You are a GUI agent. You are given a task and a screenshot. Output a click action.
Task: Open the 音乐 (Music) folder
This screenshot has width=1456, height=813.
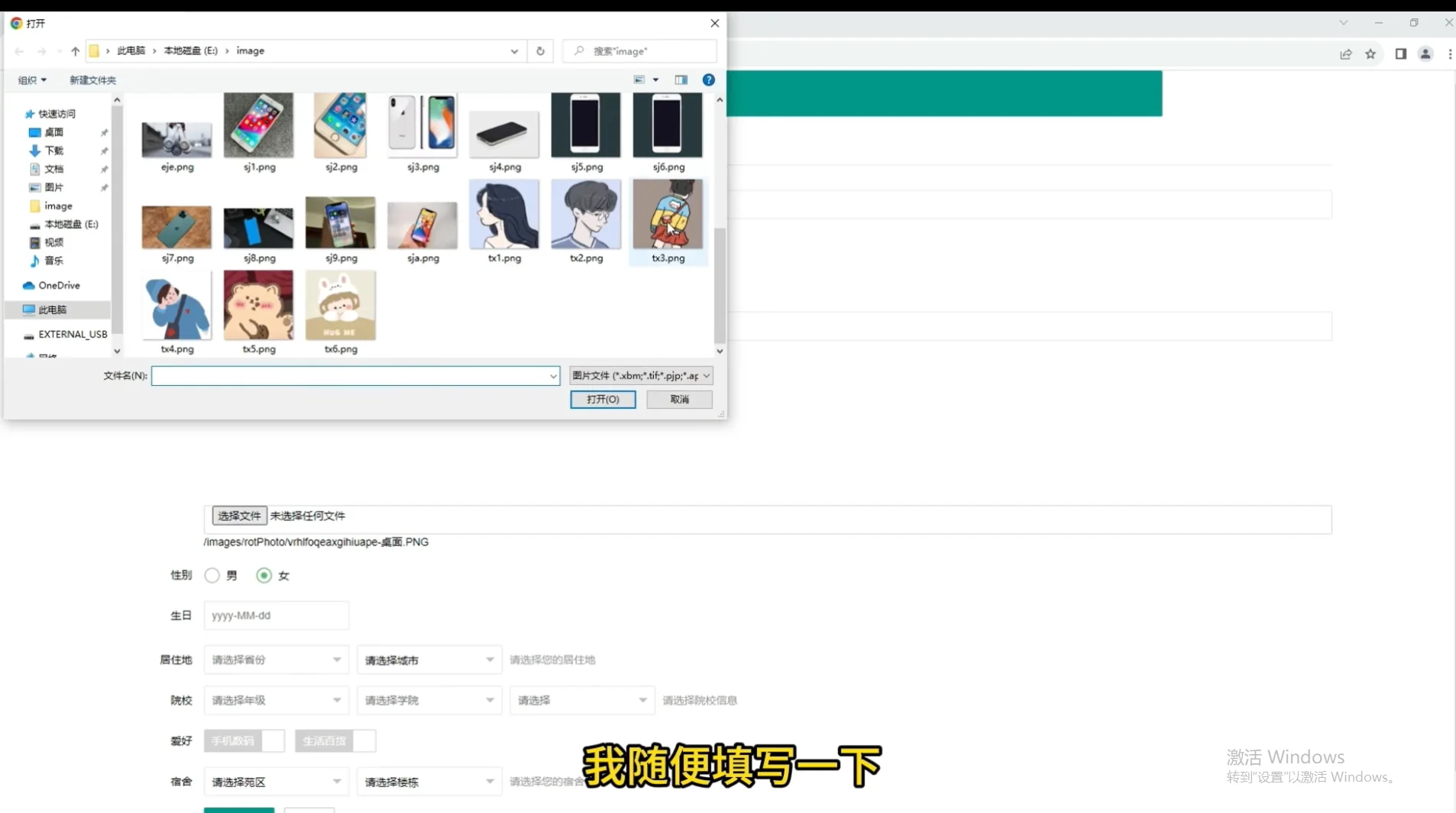tap(52, 261)
